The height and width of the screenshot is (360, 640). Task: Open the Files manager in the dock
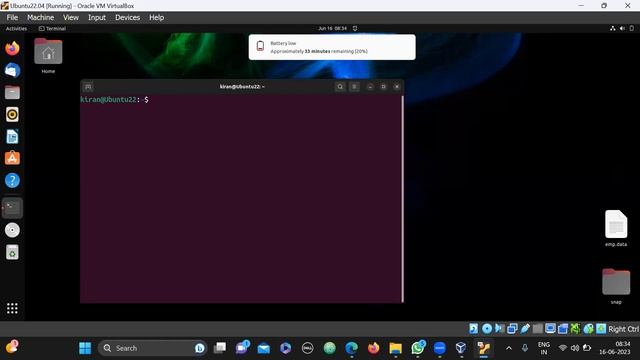[x=12, y=93]
